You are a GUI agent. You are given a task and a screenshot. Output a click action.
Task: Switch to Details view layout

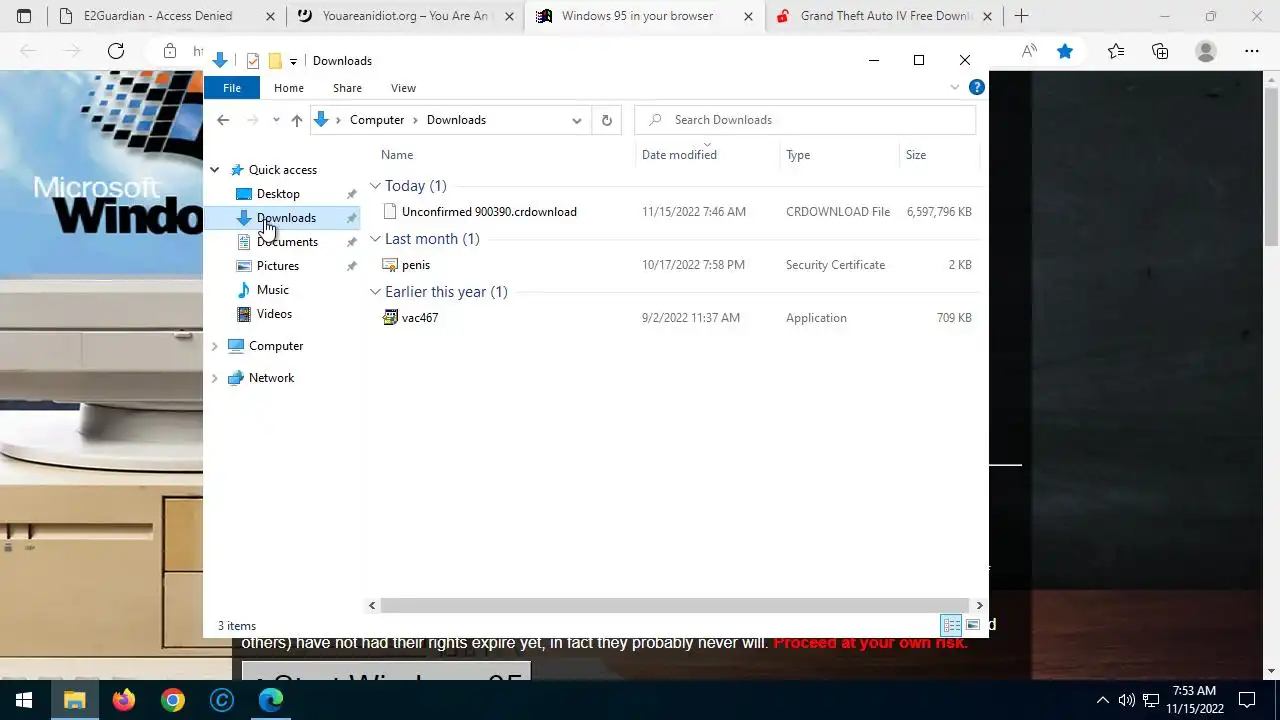click(951, 625)
